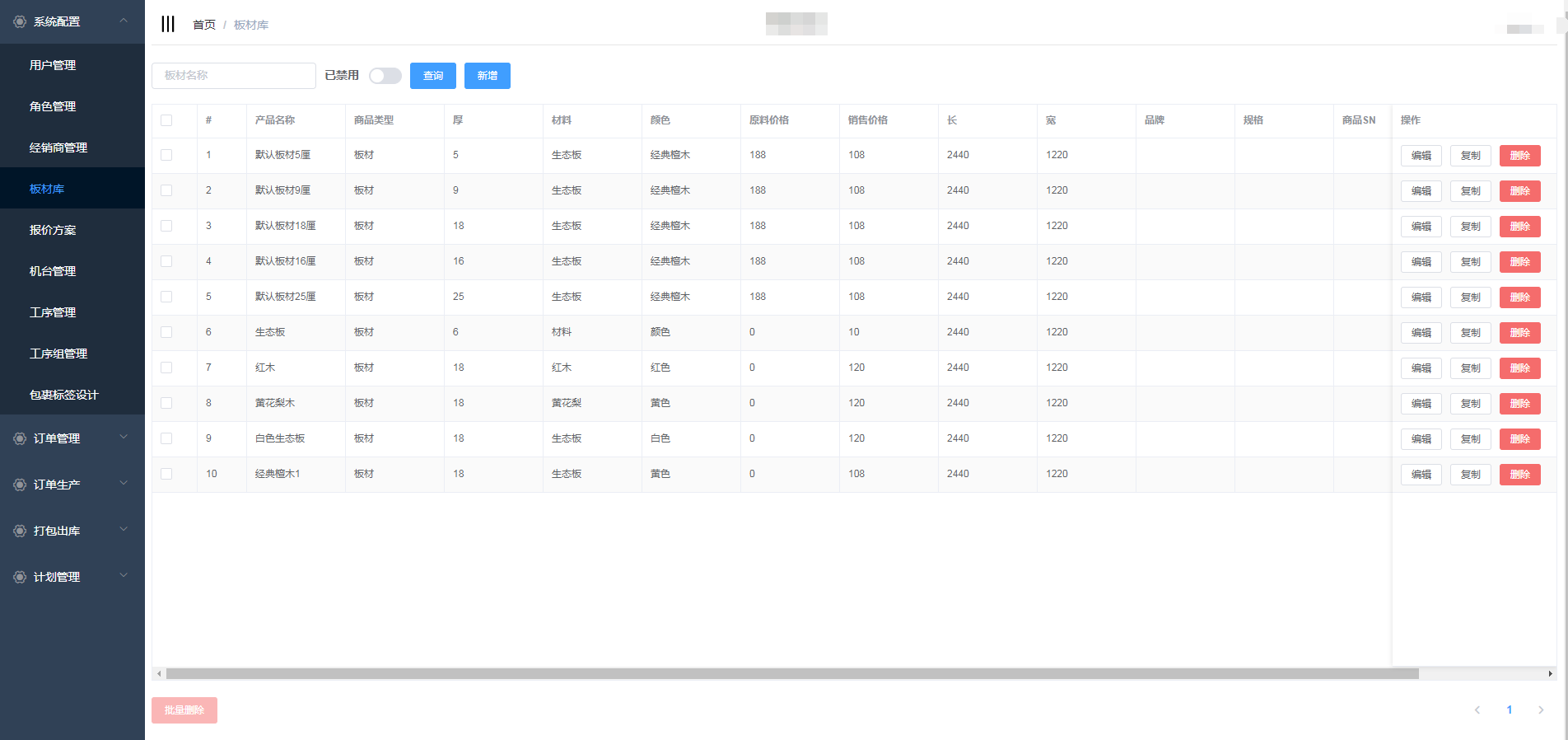Viewport: 1568px width, 740px height.
Task: Delete the 黄花梨木 row
Action: click(x=1519, y=404)
